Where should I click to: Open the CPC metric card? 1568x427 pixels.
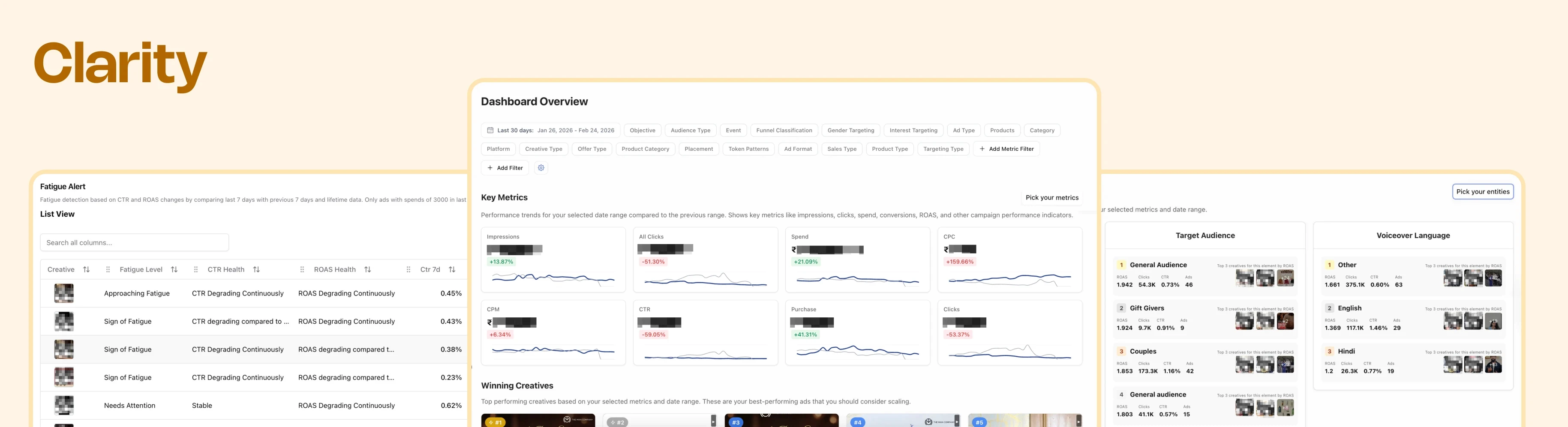[x=1009, y=260]
